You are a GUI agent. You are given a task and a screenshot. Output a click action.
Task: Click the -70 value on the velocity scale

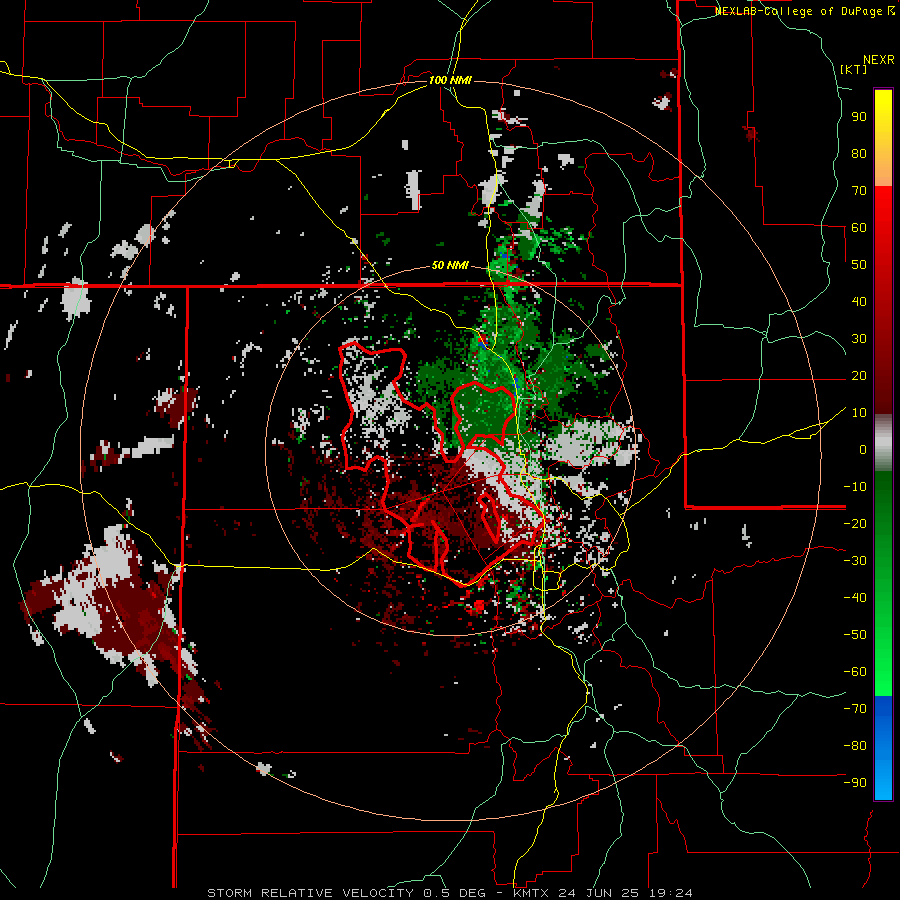(855, 709)
